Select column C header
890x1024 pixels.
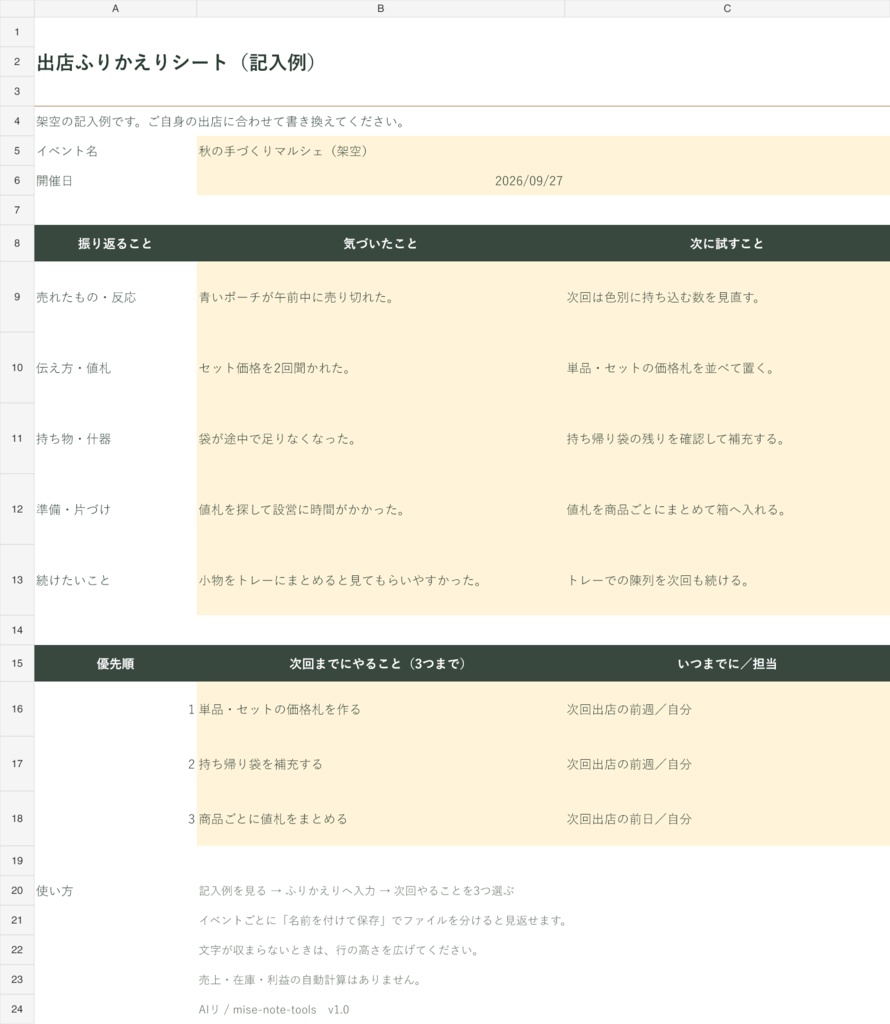click(727, 8)
